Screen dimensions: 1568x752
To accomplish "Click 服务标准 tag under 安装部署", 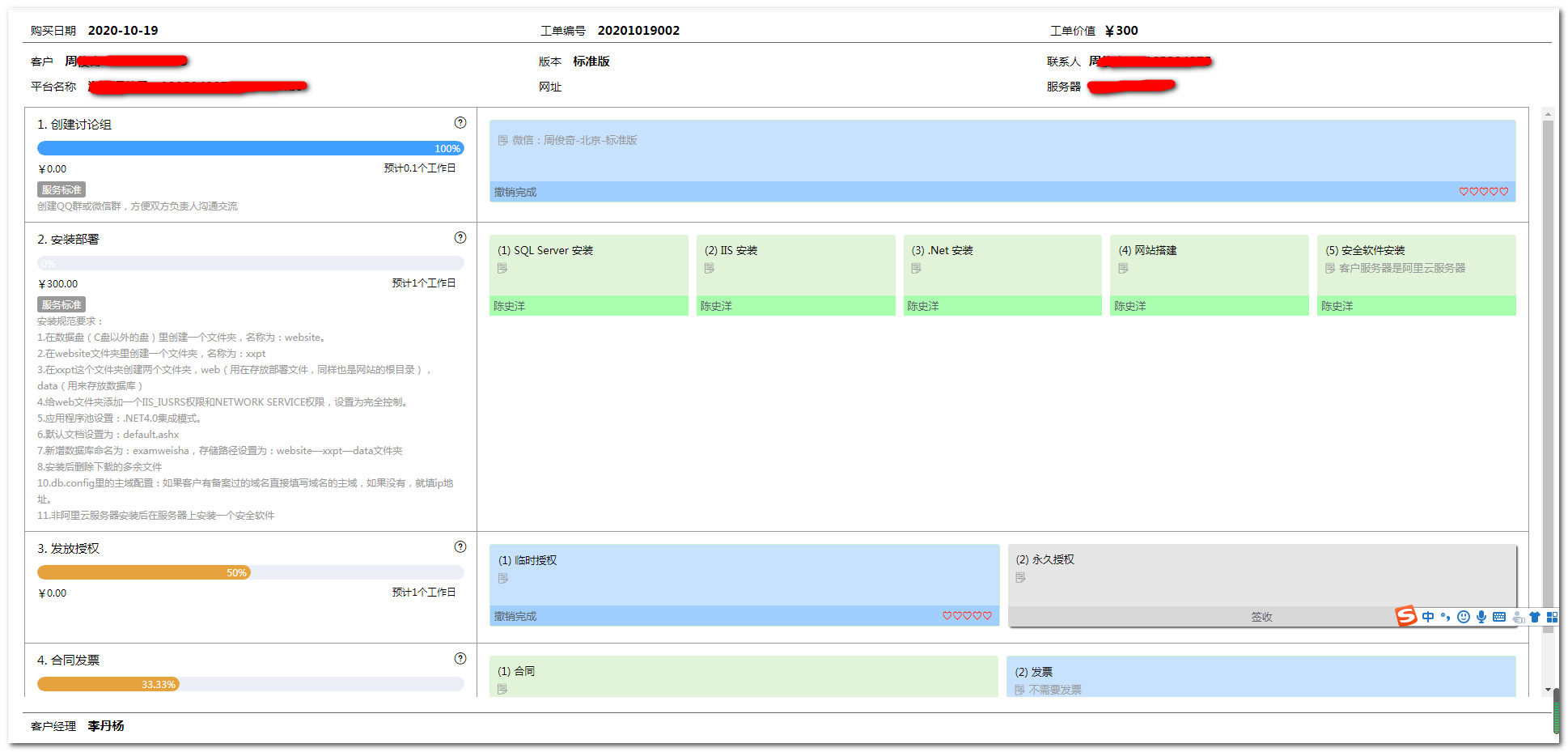I will [61, 305].
